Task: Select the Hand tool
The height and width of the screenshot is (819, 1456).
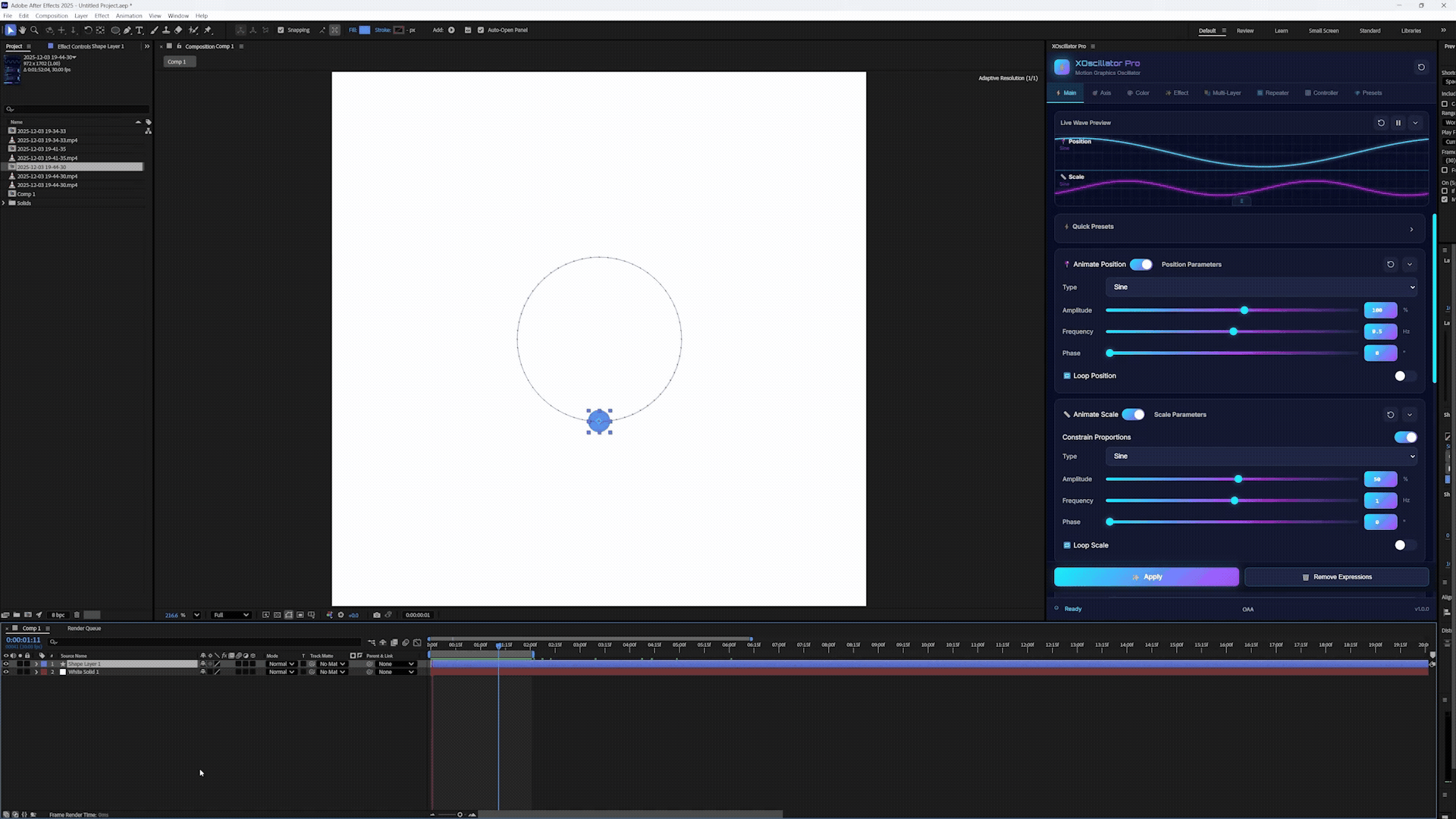Action: click(x=22, y=30)
